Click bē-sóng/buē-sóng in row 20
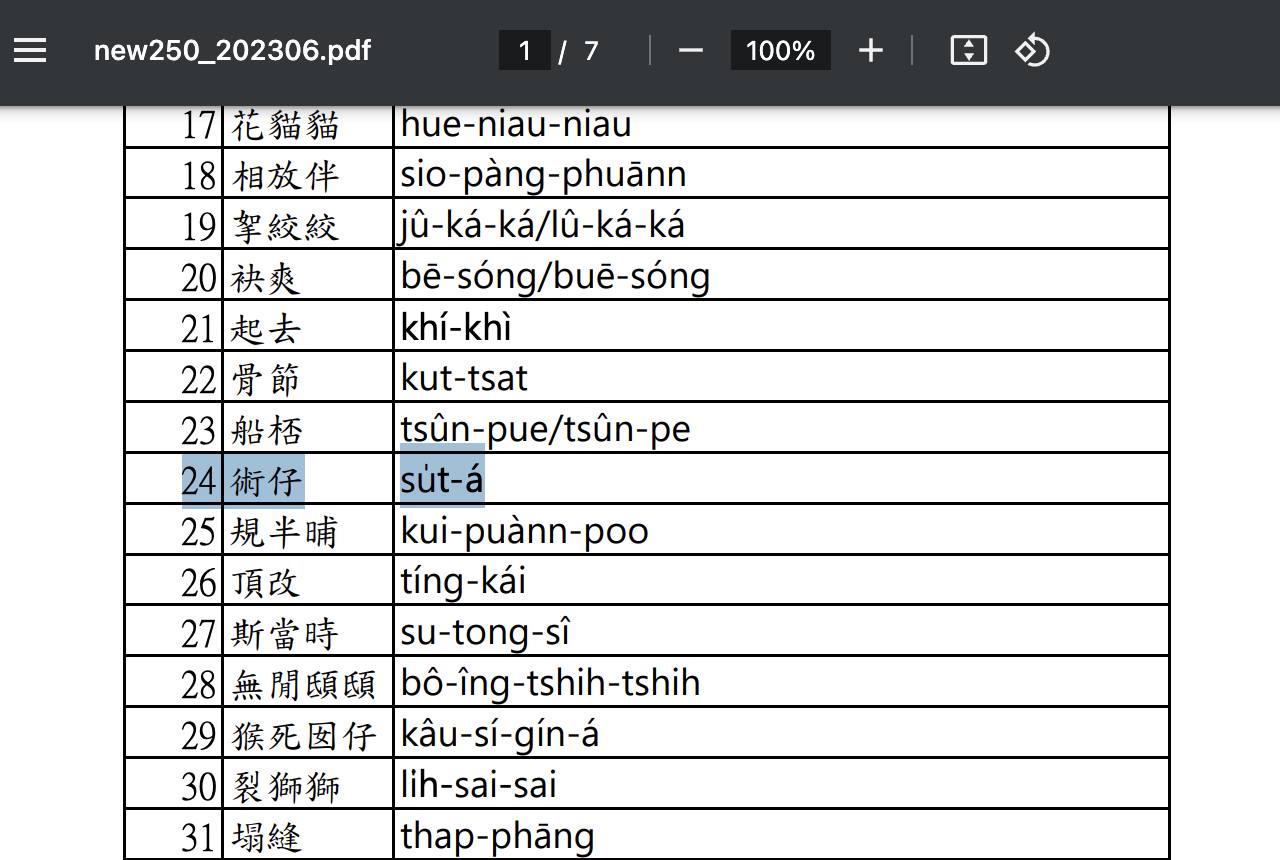The width and height of the screenshot is (1280, 860). click(x=555, y=275)
